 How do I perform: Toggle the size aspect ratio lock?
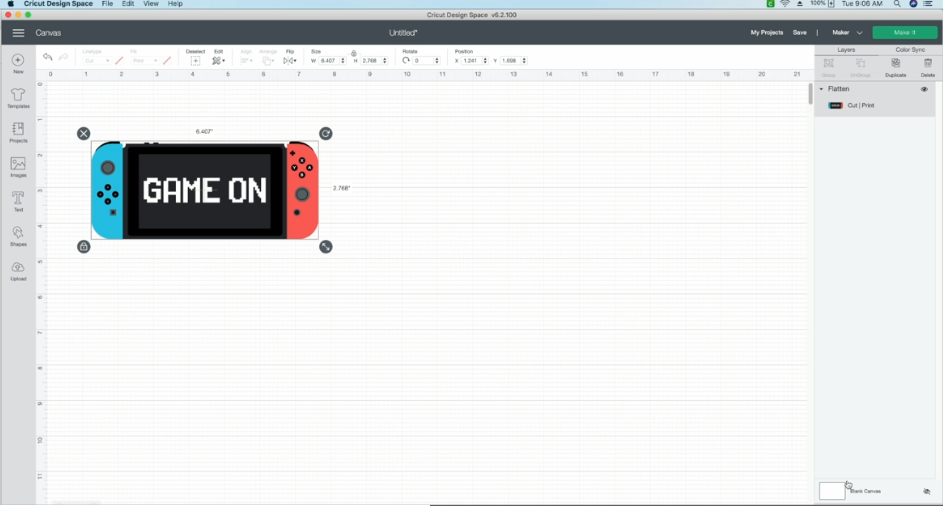click(354, 54)
